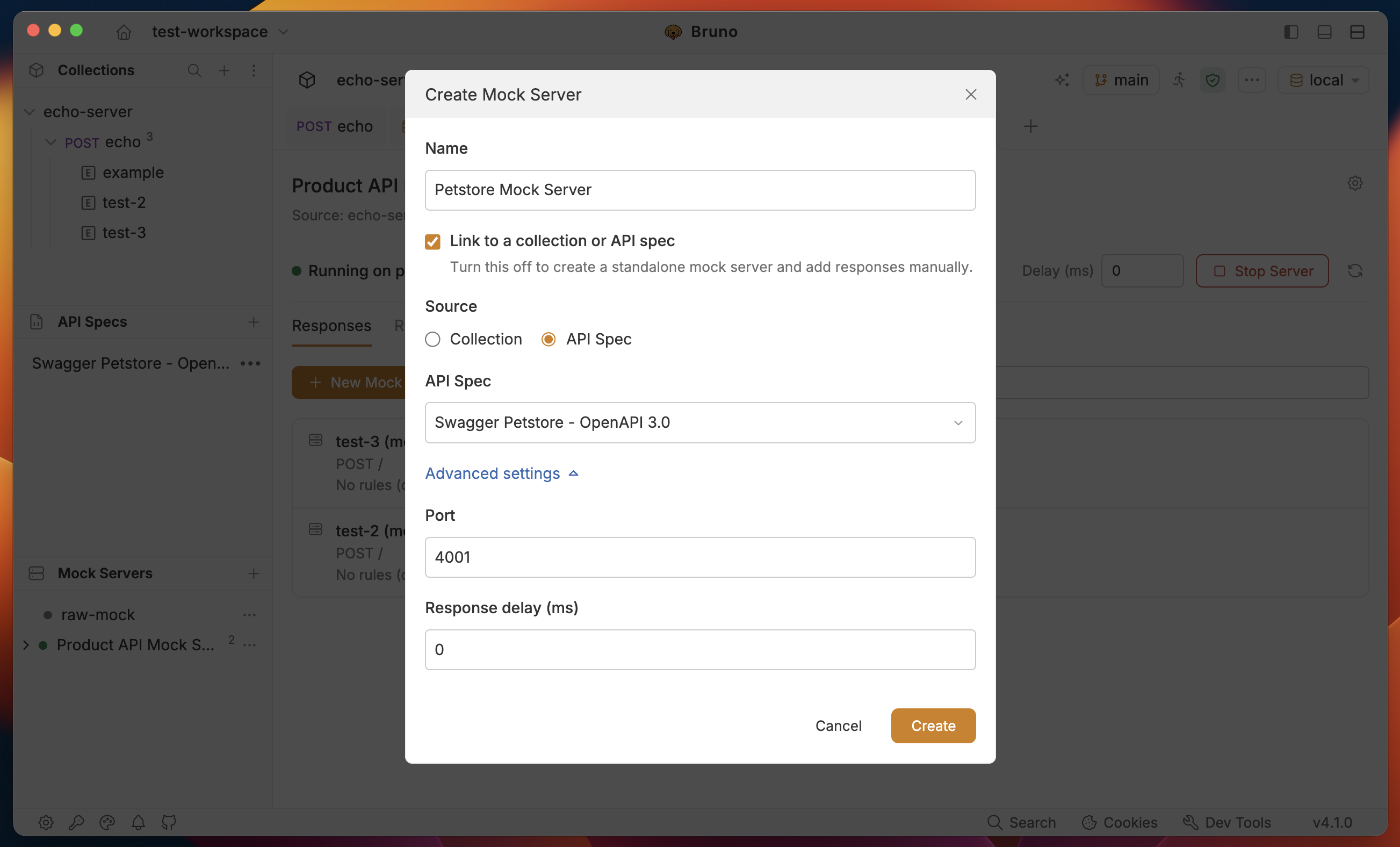Viewport: 1400px width, 847px height.
Task: Open mock server settings gear icon
Action: [1355, 183]
